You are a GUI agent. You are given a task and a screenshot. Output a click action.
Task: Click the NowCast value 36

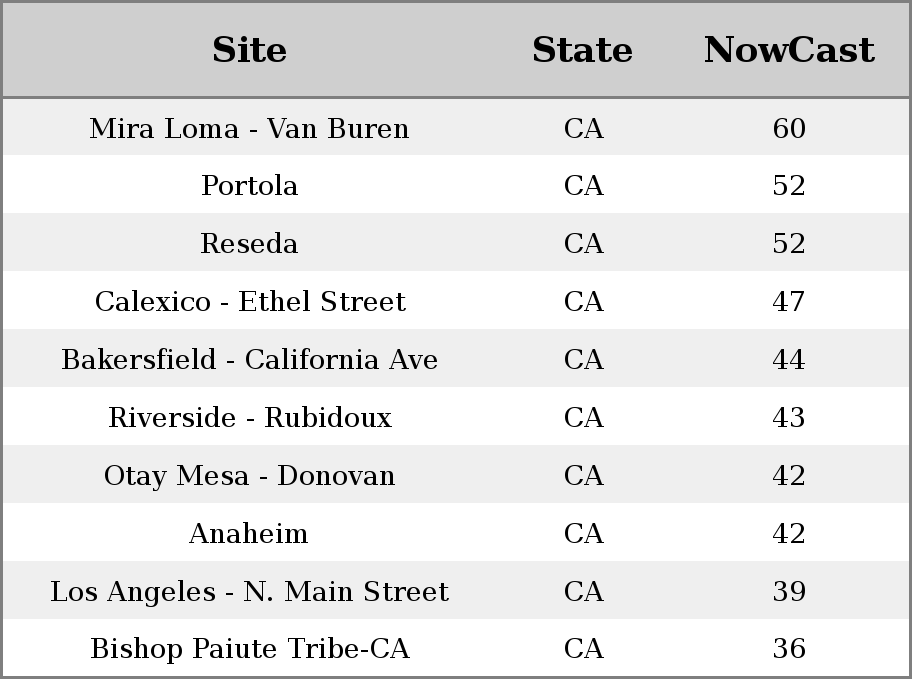[789, 648]
